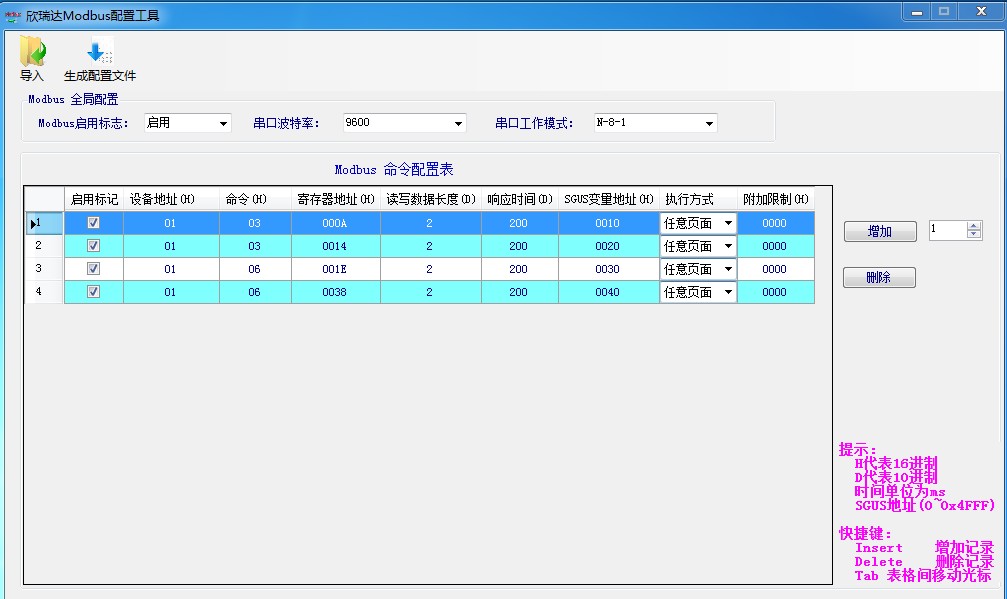Click the 导入 import folder icon

[32, 51]
